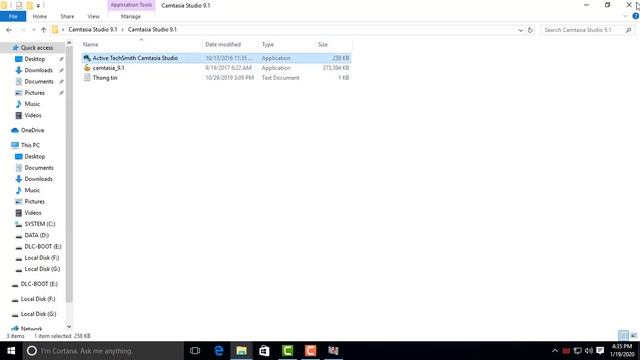Open Local Disk (F:) under This PC
640x360 pixels.
click(x=42, y=258)
